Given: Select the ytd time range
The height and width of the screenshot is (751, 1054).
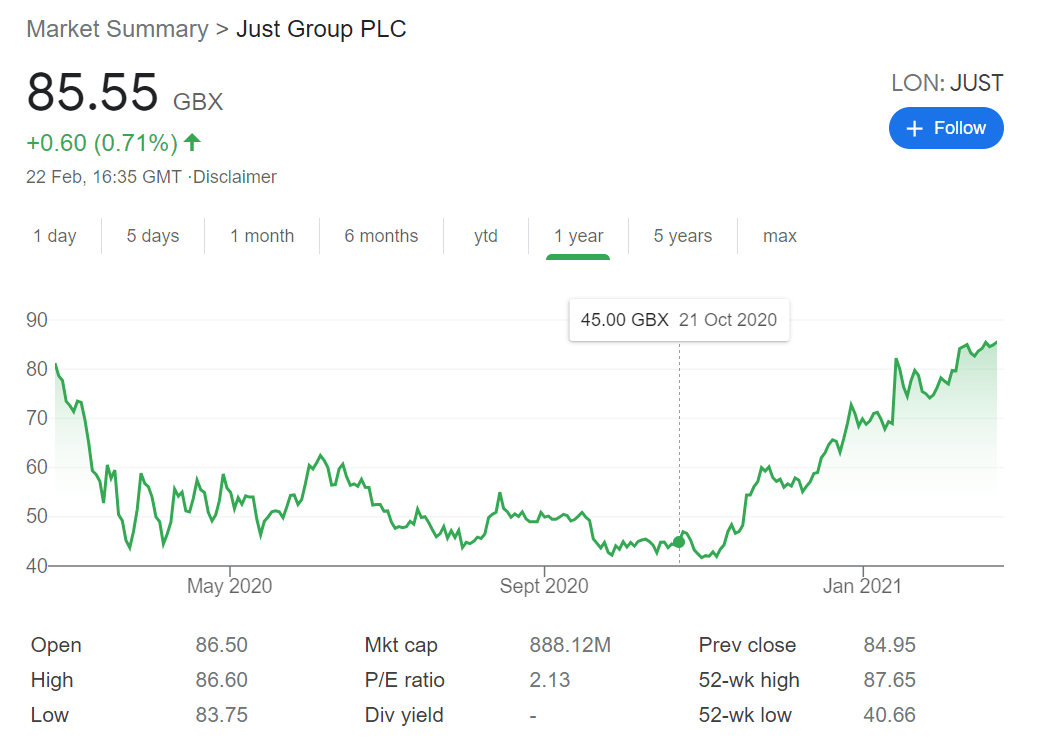Looking at the screenshot, I should (486, 236).
